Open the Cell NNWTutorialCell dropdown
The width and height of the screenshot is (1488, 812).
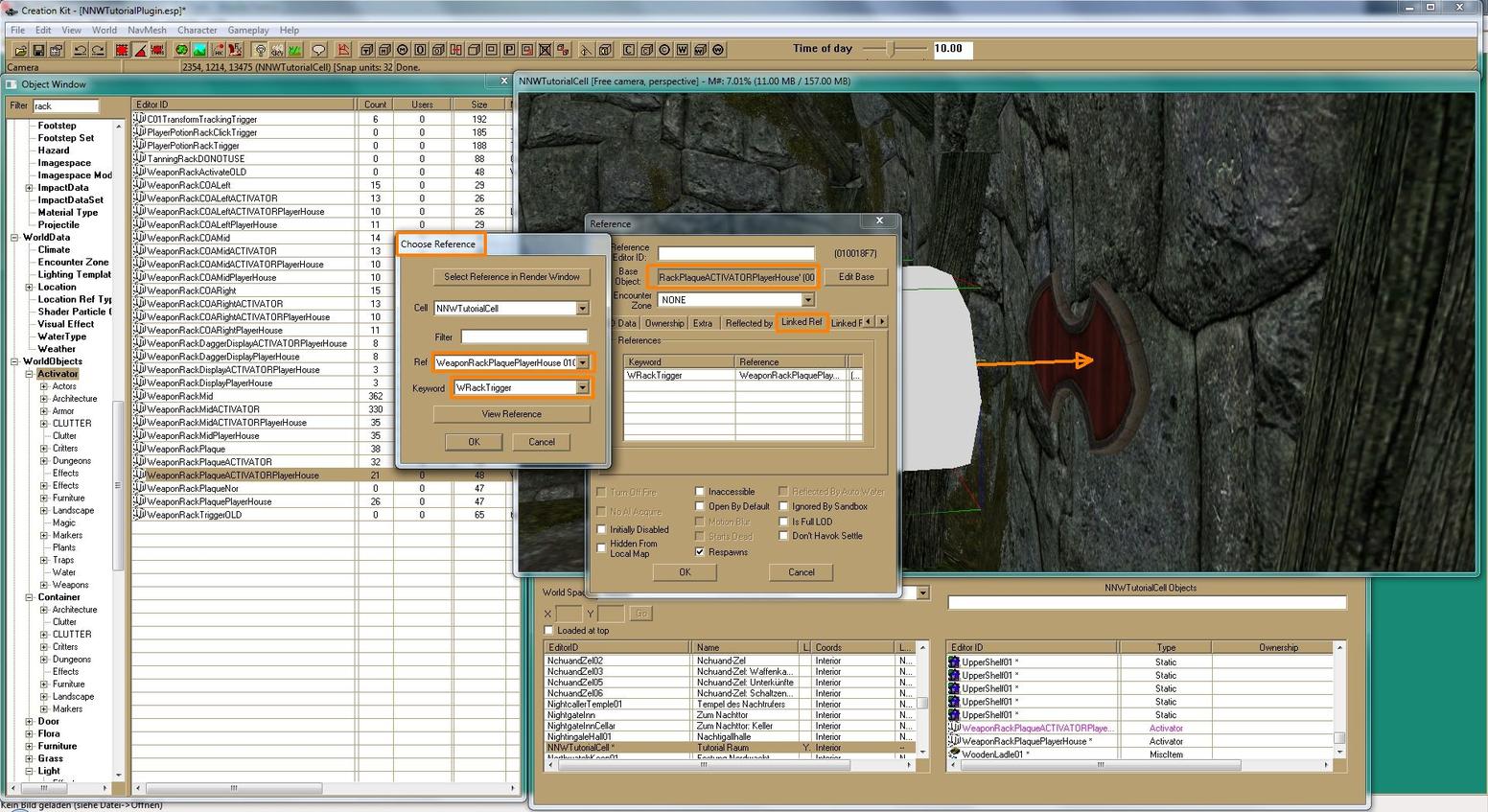tap(582, 309)
